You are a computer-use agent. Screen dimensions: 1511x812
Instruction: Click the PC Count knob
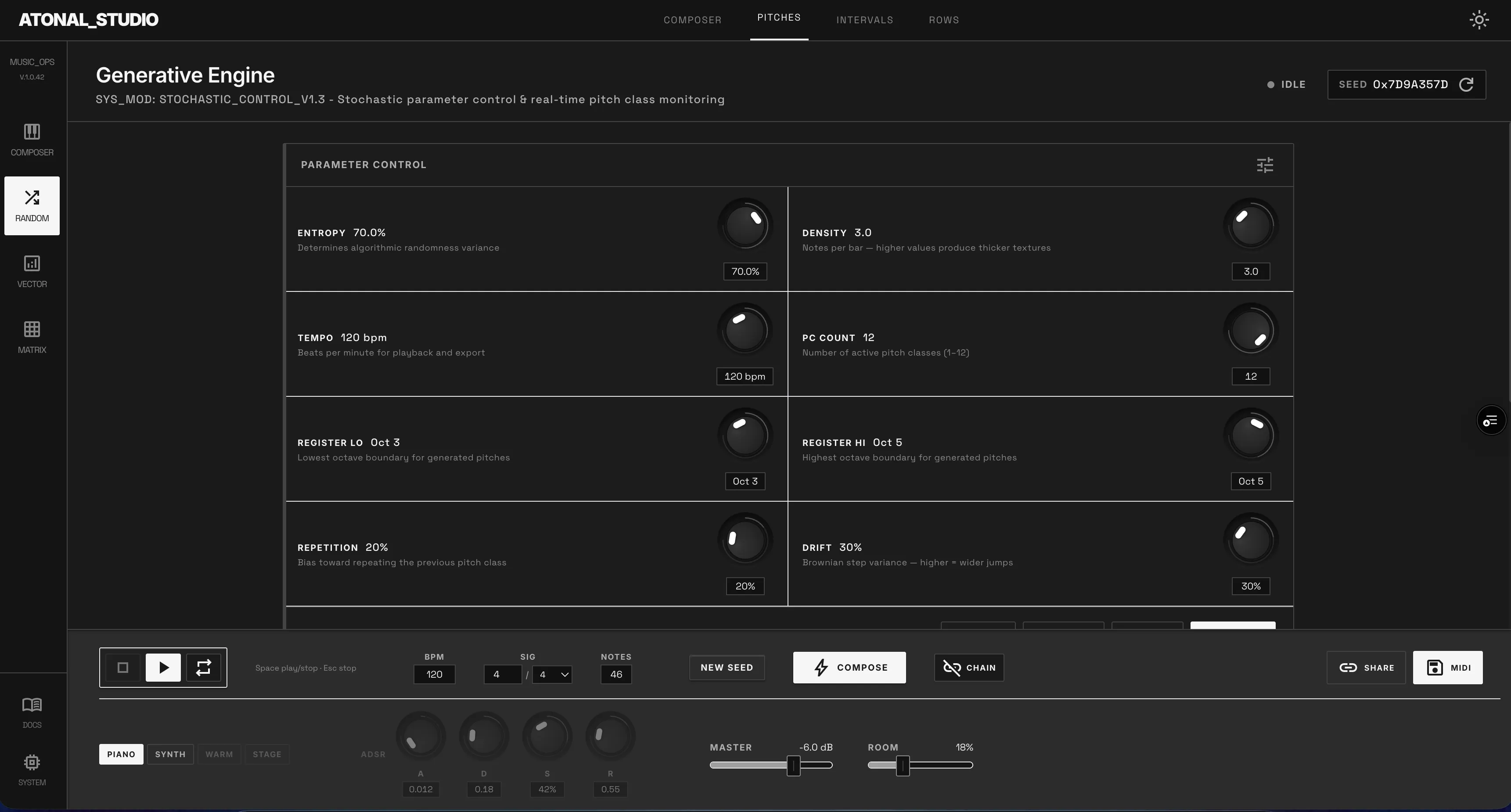(x=1251, y=330)
